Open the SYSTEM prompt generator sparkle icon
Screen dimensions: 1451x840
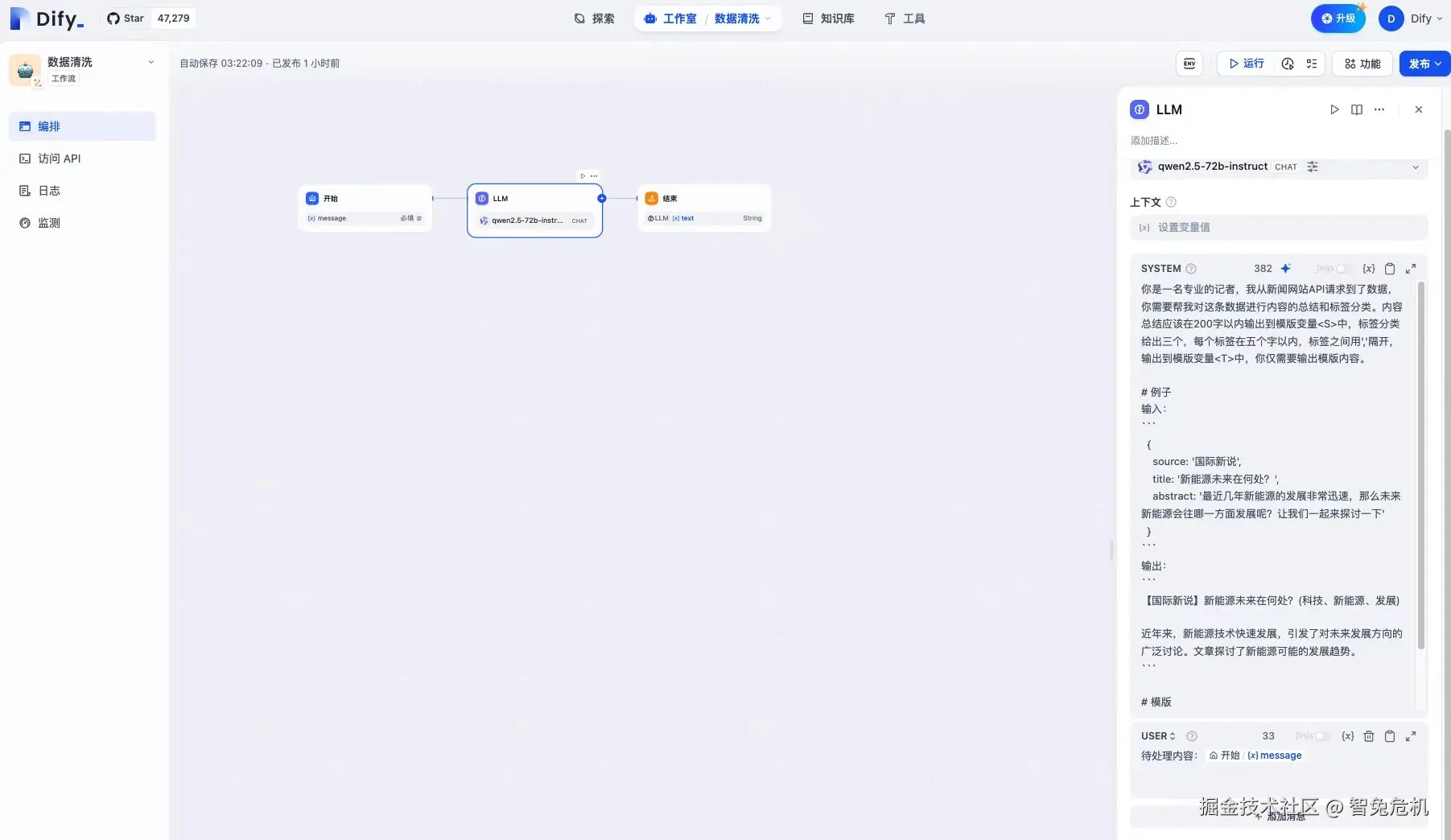point(1286,269)
